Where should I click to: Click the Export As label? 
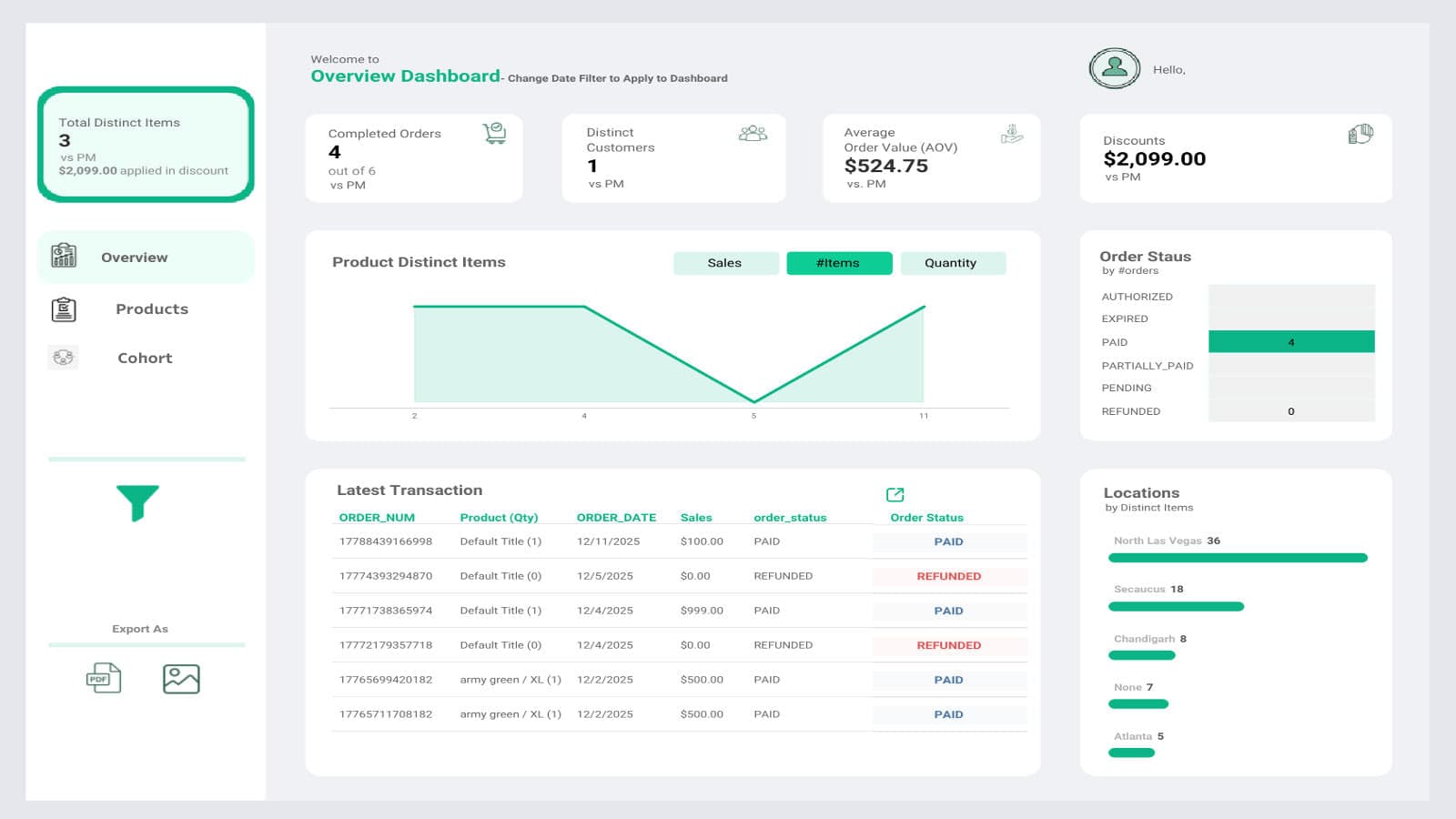tap(140, 629)
